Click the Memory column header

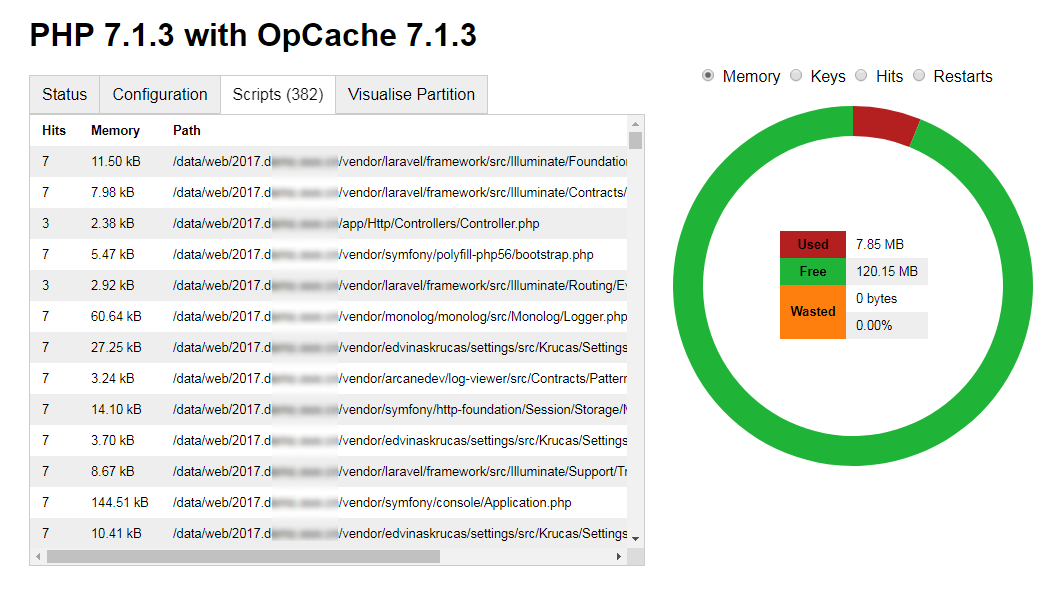tap(115, 131)
